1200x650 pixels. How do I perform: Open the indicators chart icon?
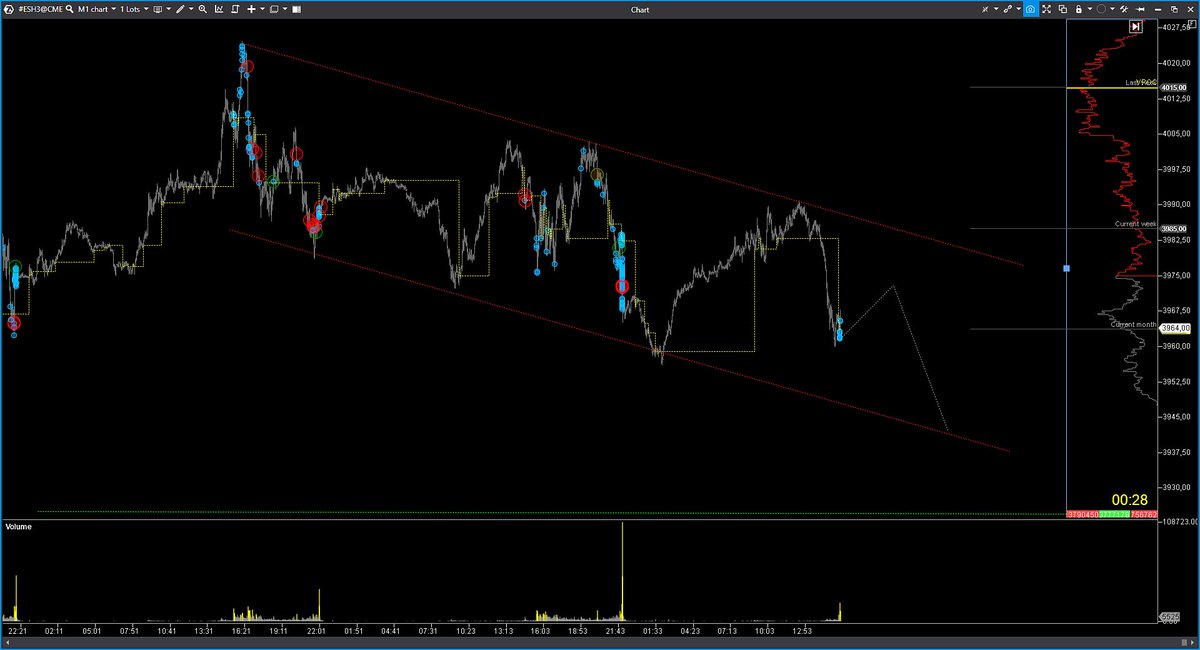pos(219,9)
